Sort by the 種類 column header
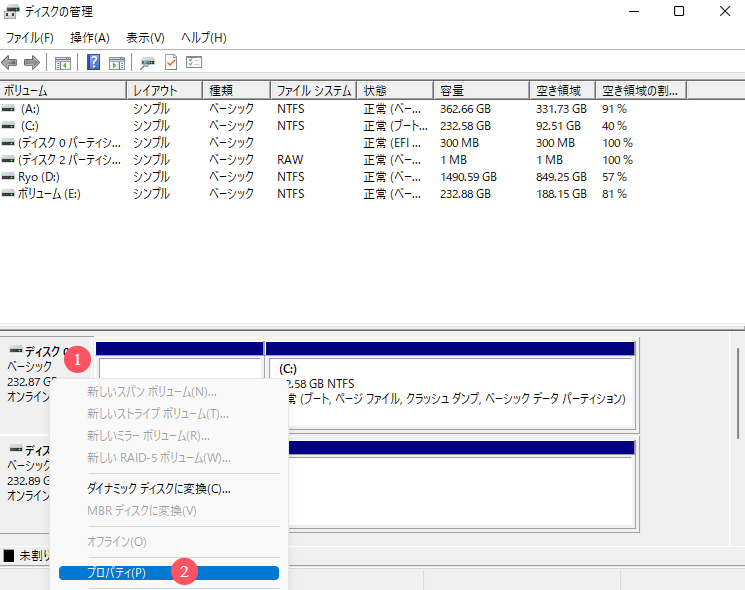 coord(237,90)
